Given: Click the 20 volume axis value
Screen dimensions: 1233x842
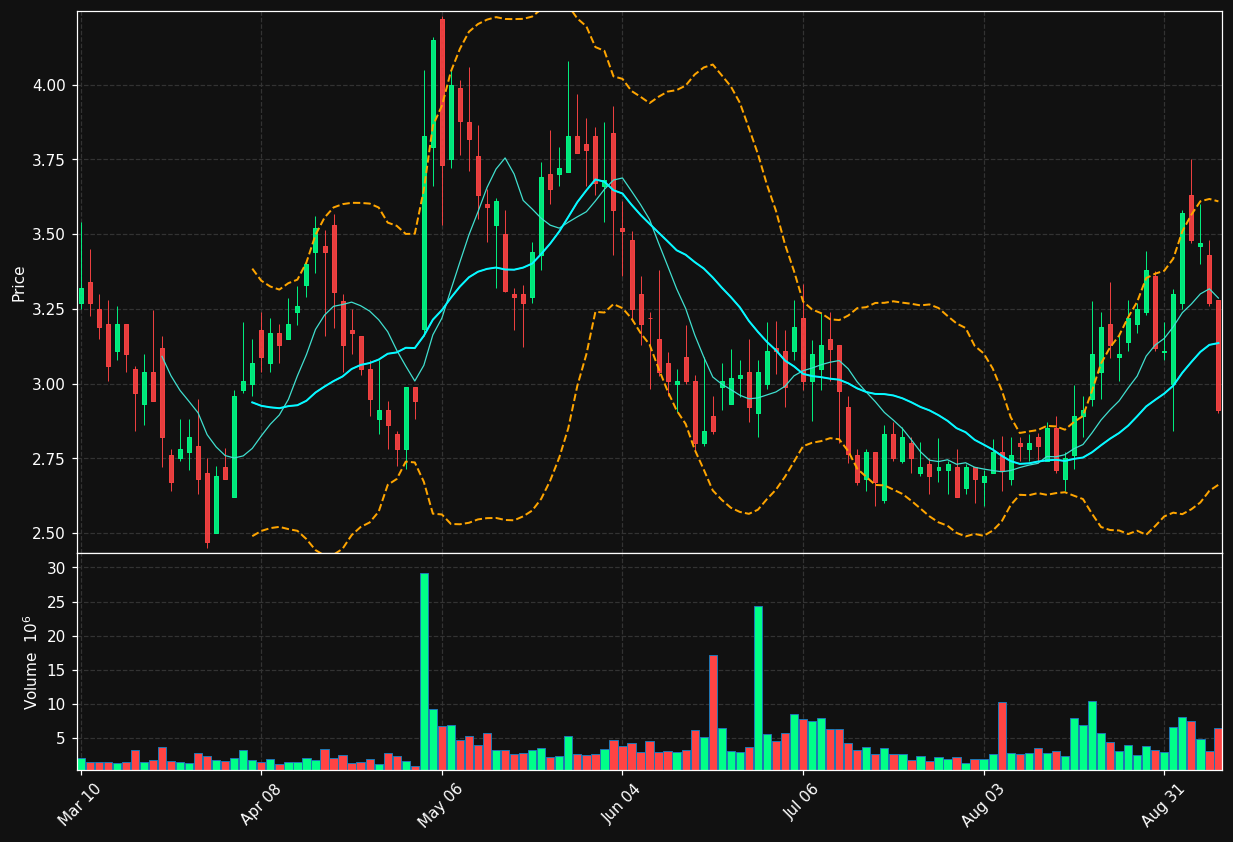Looking at the screenshot, I should point(58,636).
